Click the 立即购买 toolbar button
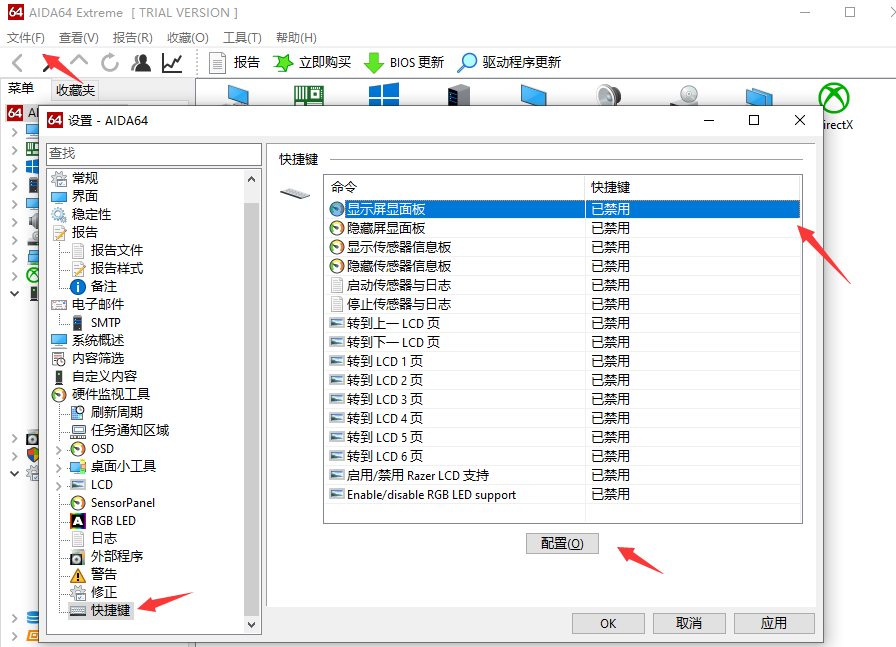The height and width of the screenshot is (647, 896). (312, 62)
